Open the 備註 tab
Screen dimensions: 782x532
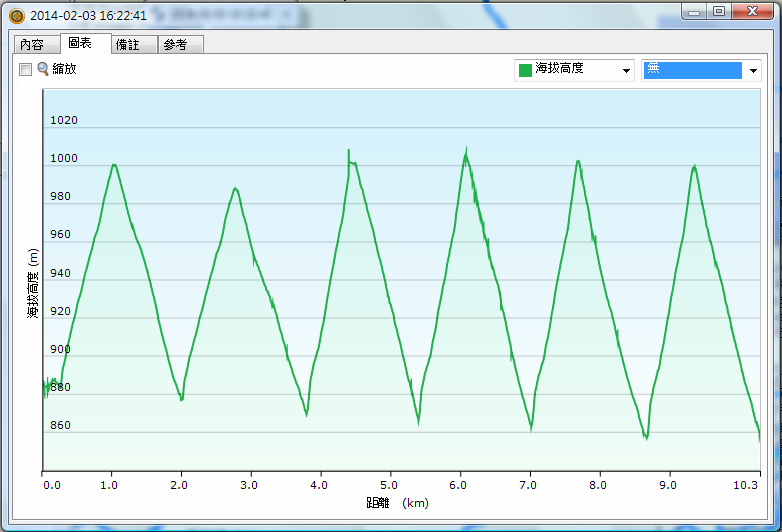[x=128, y=45]
